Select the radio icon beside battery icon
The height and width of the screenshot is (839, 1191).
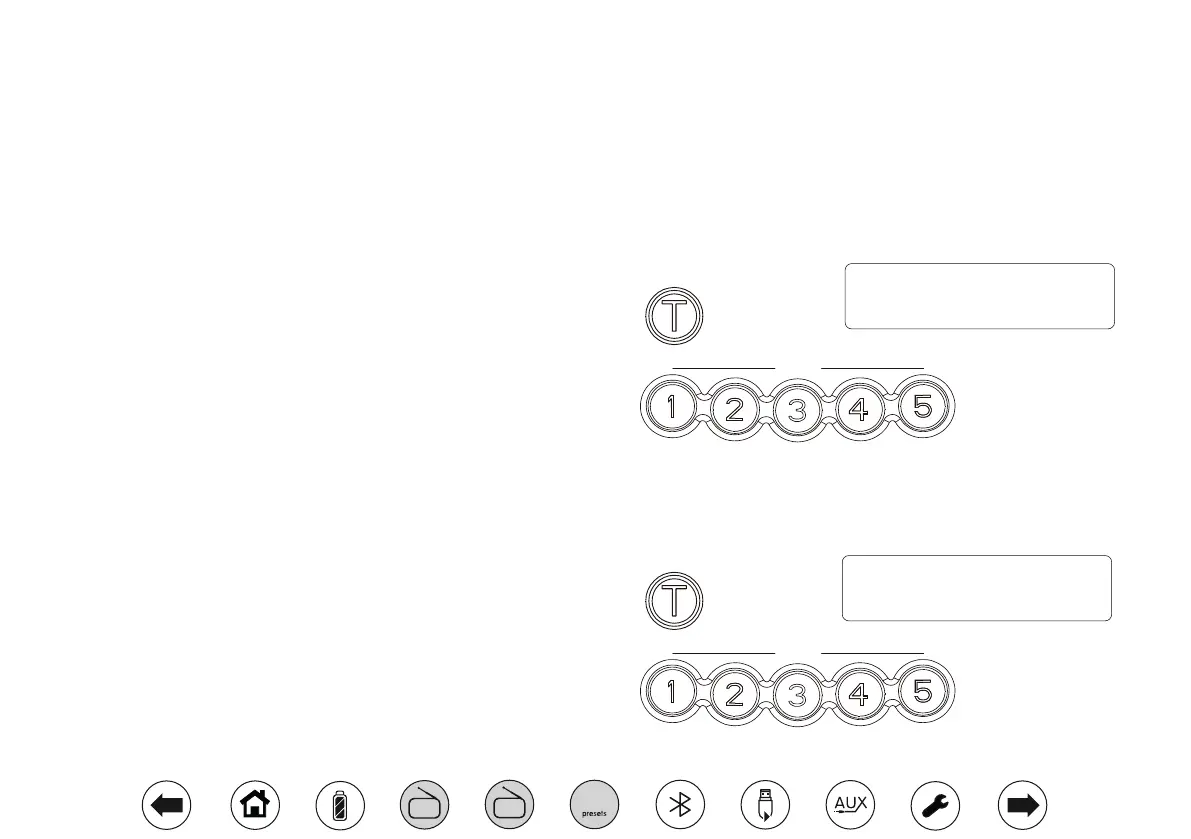(x=425, y=805)
